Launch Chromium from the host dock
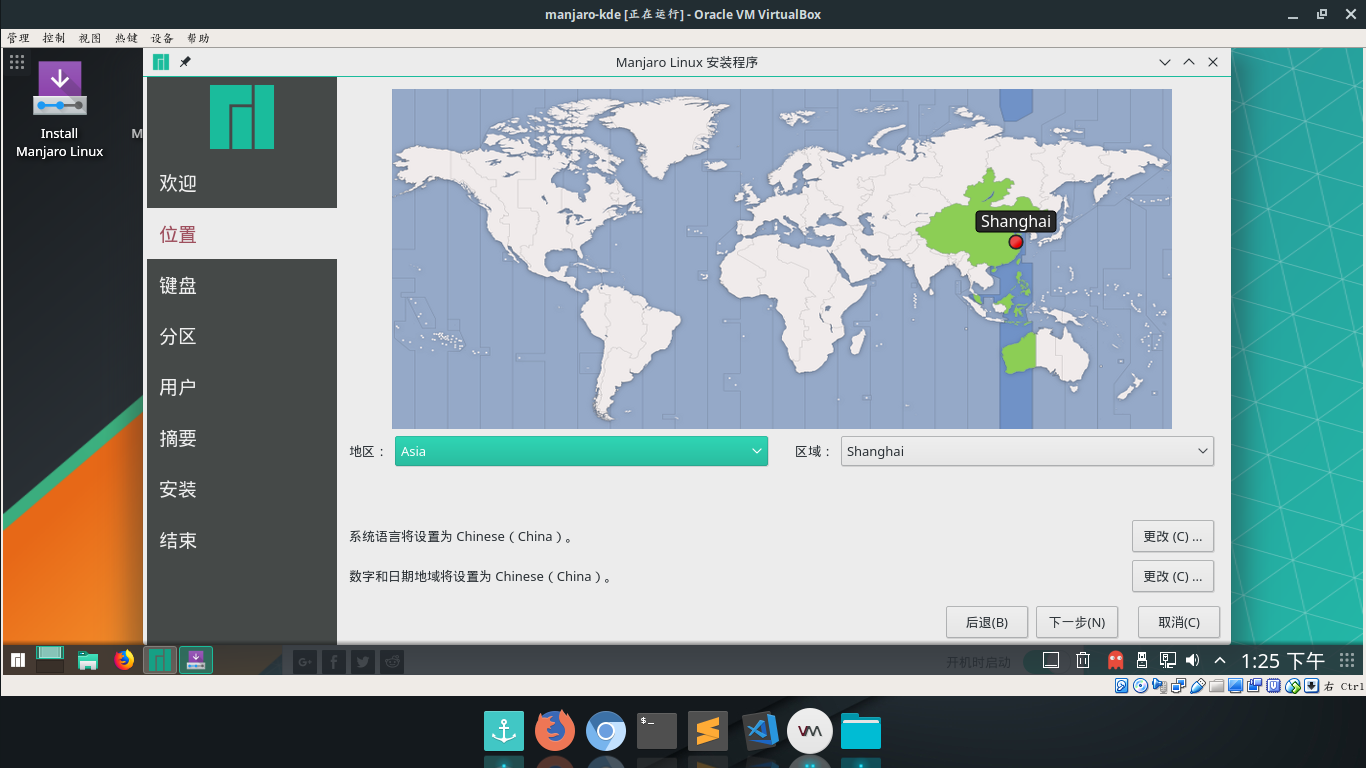Screen dimensions: 1366x768 click(606, 731)
